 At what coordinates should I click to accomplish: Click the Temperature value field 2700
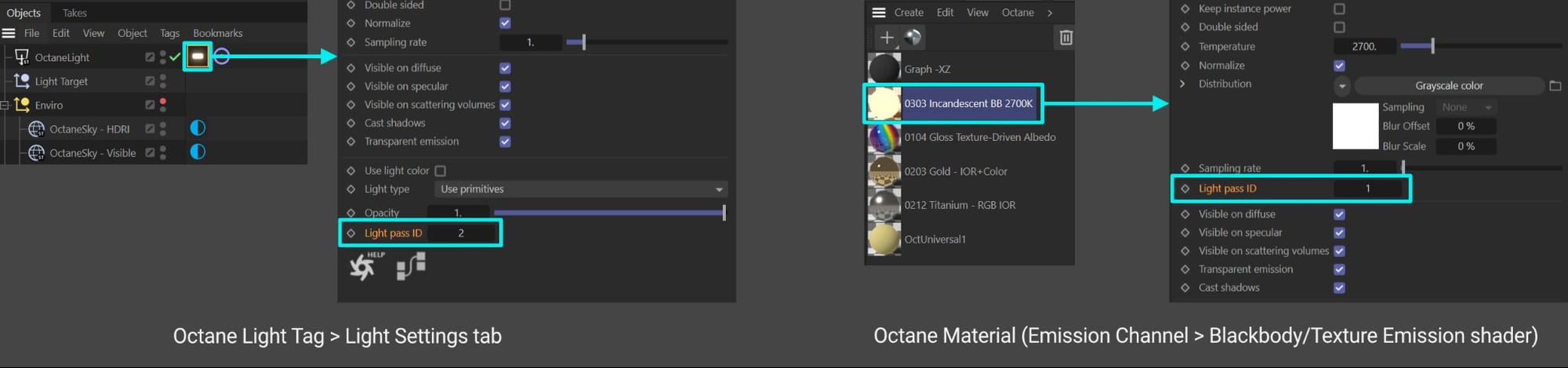click(x=1365, y=46)
